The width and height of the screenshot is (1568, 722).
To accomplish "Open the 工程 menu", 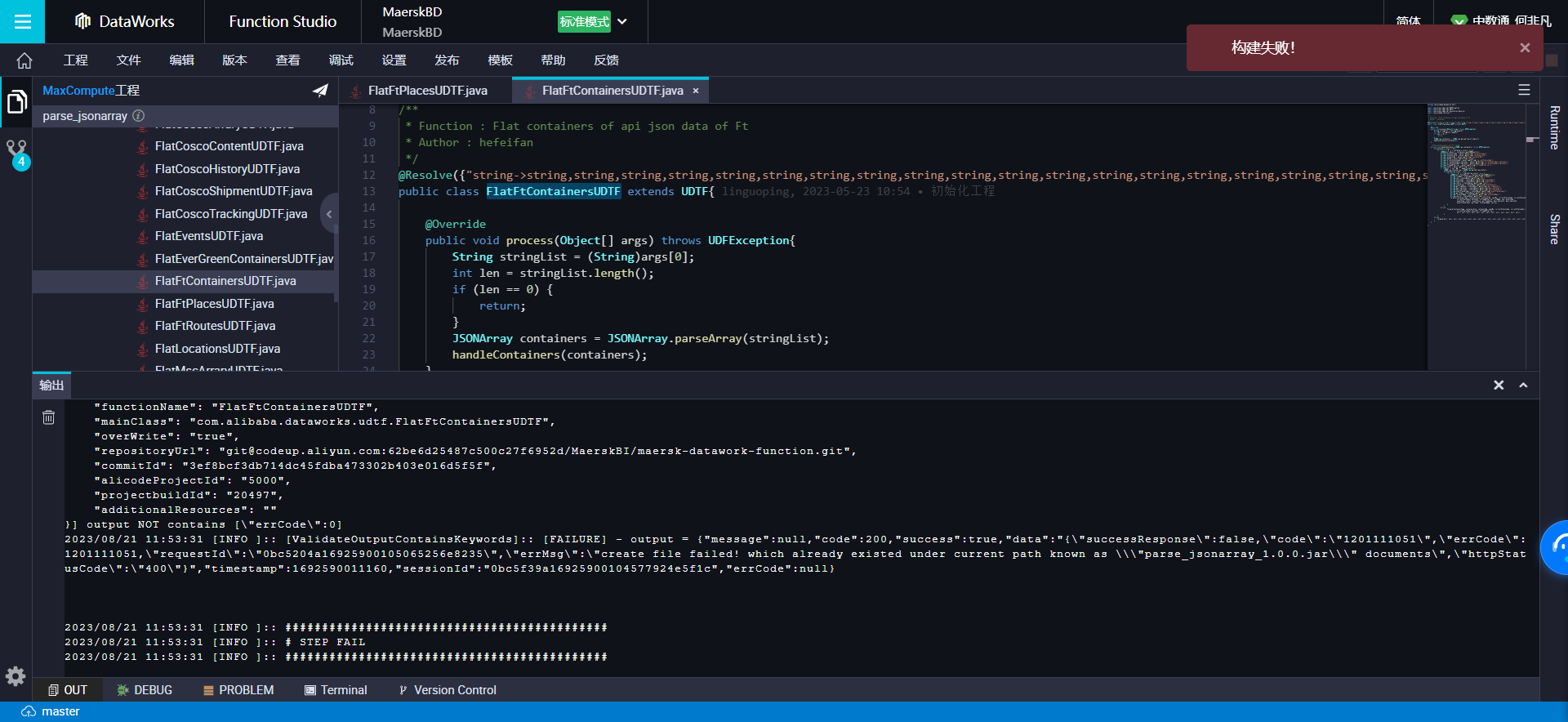I will click(x=76, y=60).
